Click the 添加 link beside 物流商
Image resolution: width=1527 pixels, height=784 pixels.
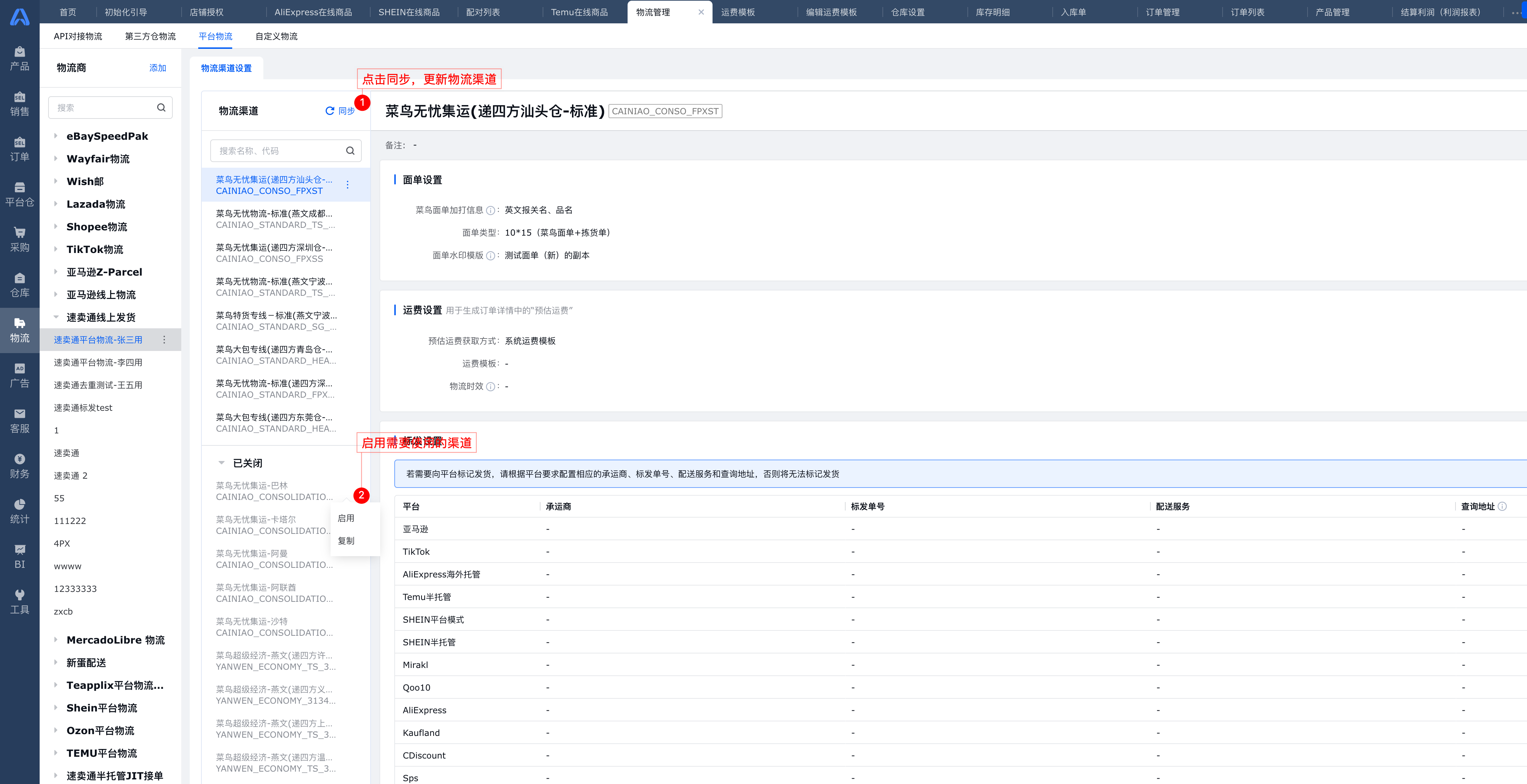pos(158,68)
